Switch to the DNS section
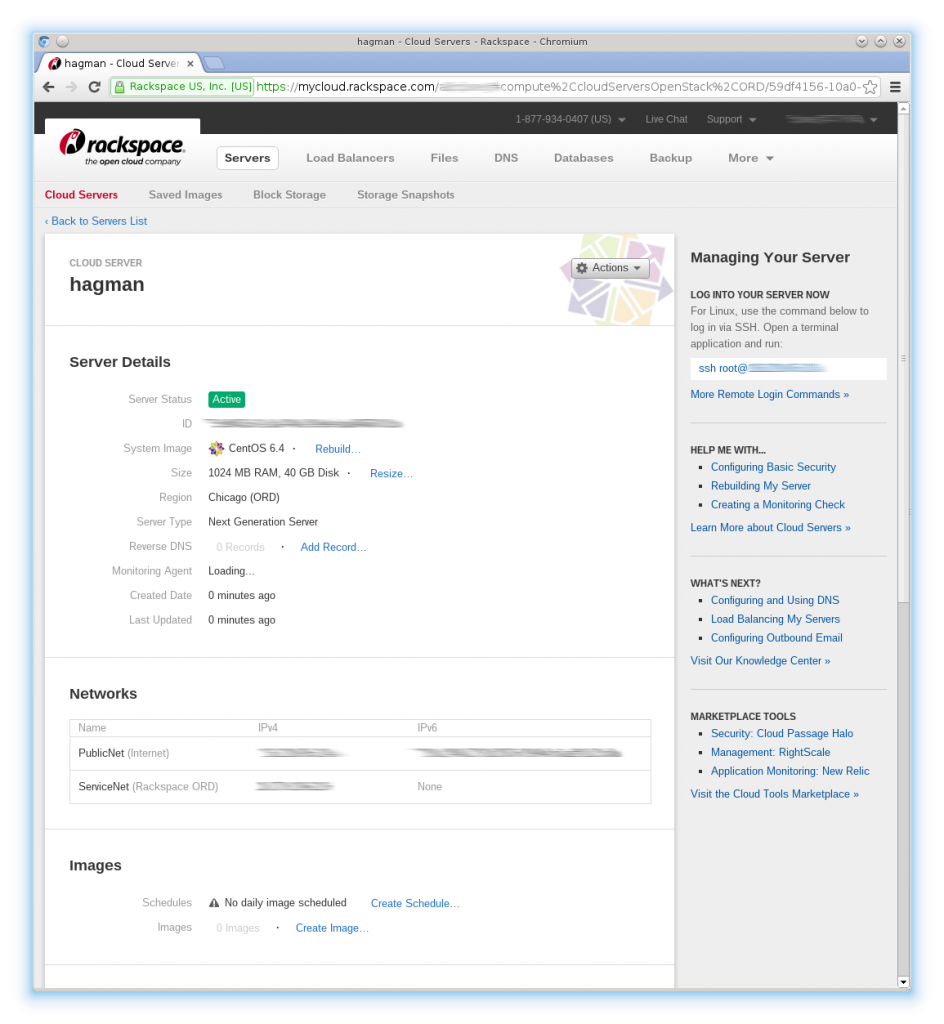The width and height of the screenshot is (944, 1024). [506, 158]
